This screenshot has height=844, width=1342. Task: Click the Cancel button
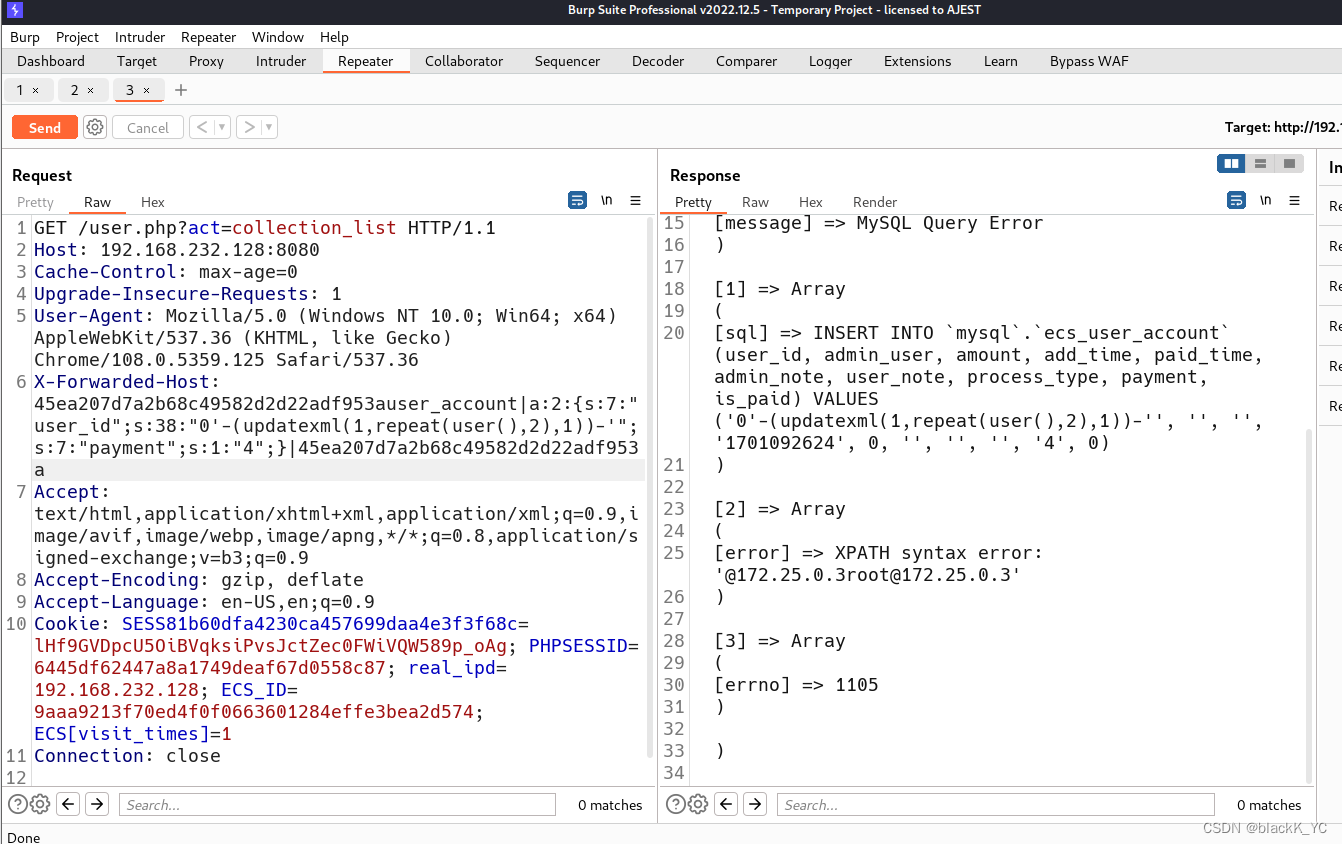click(148, 127)
